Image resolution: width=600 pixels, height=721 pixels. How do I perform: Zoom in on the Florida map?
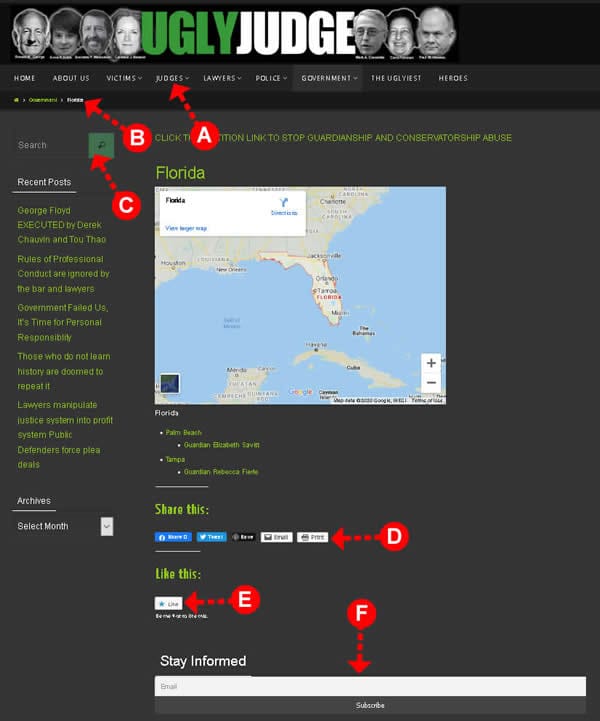point(431,363)
